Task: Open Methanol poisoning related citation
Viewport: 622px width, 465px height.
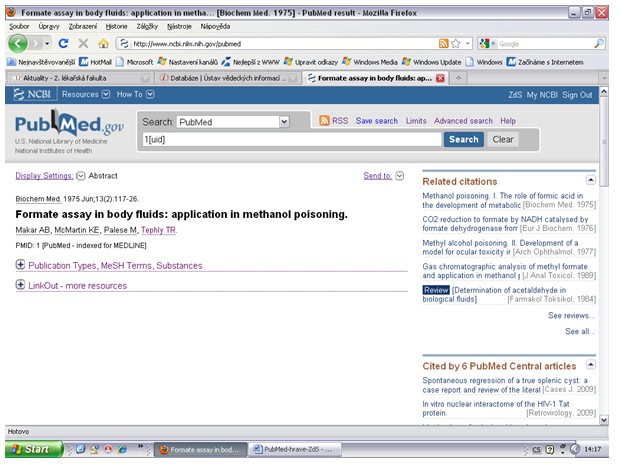Action: [x=503, y=200]
